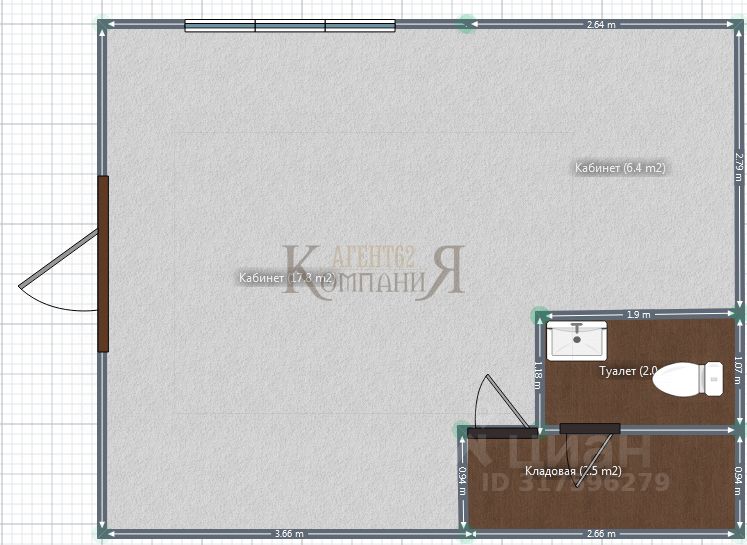Select the brown entrance door on the wall

103,263
